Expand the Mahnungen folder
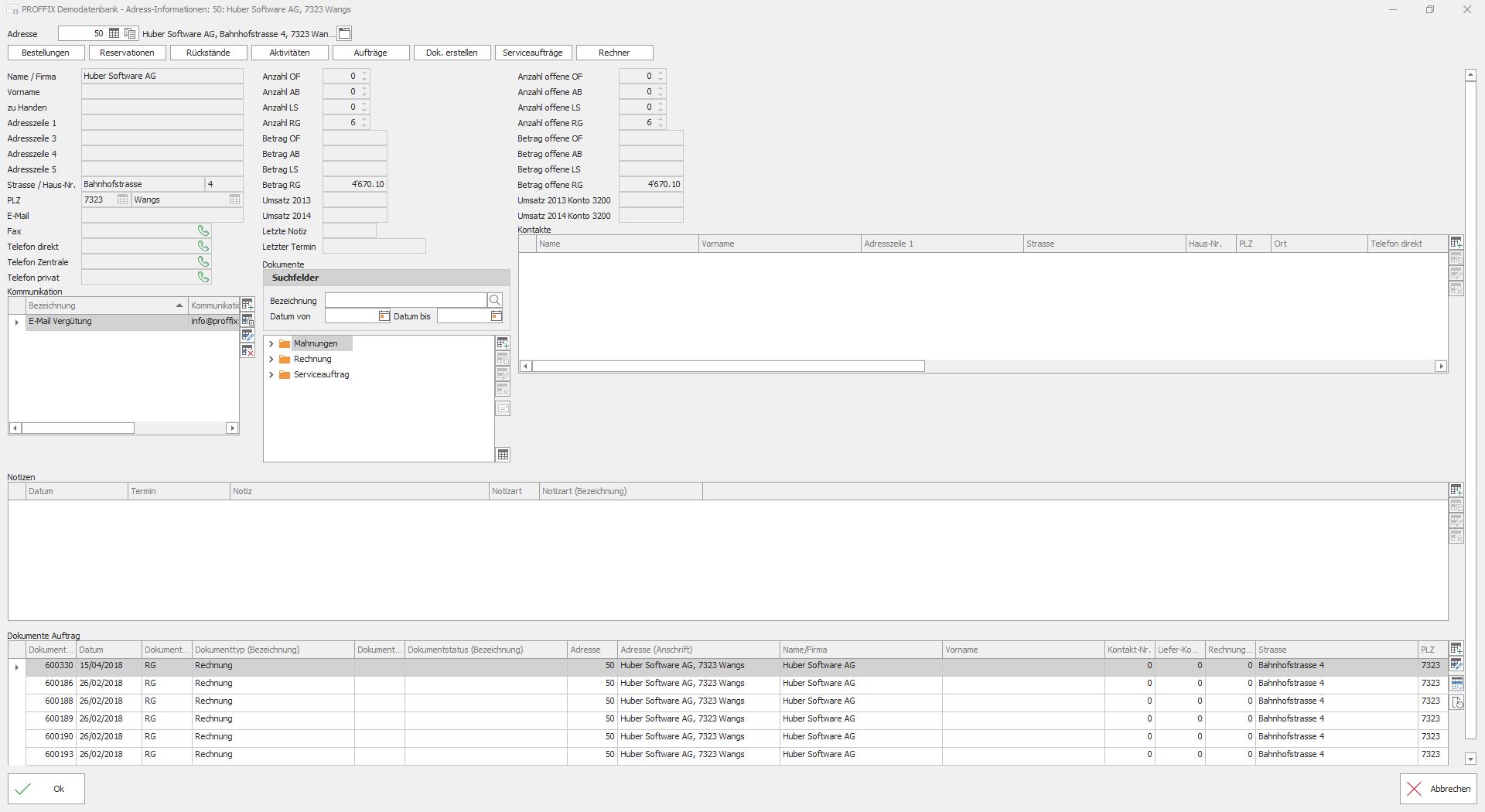Viewport: 1485px width, 812px height. (x=271, y=343)
